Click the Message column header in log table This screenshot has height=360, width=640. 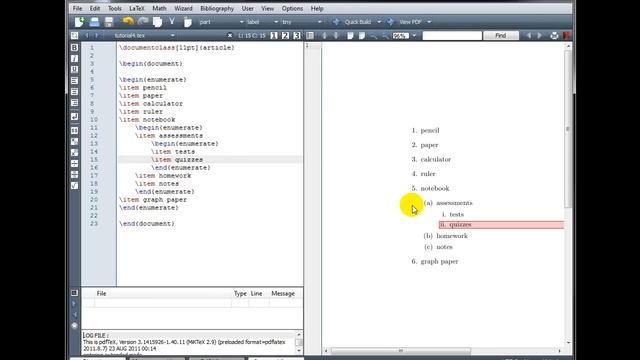tap(283, 293)
